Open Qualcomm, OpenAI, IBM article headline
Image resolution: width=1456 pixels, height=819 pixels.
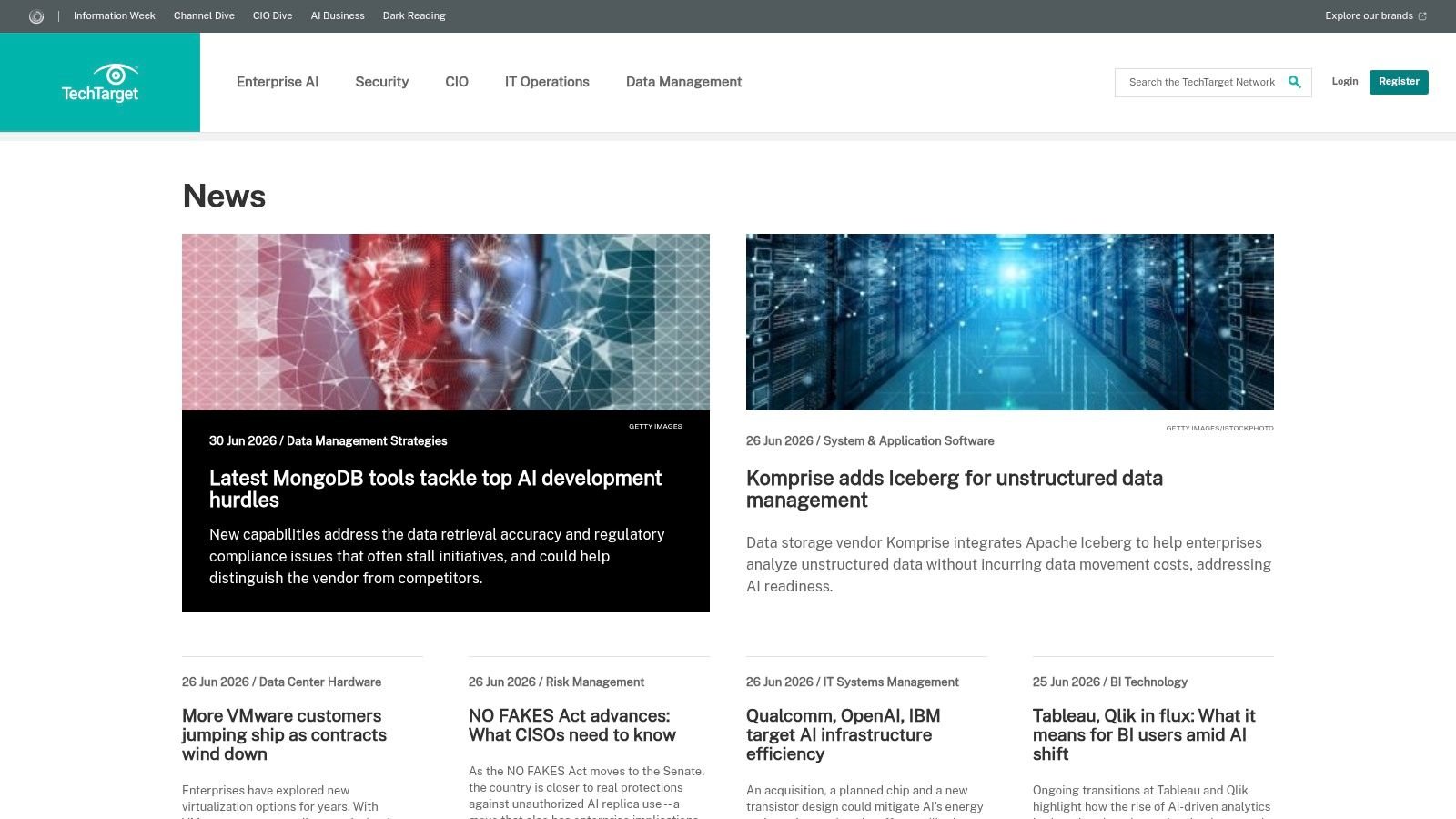pyautogui.click(x=844, y=734)
